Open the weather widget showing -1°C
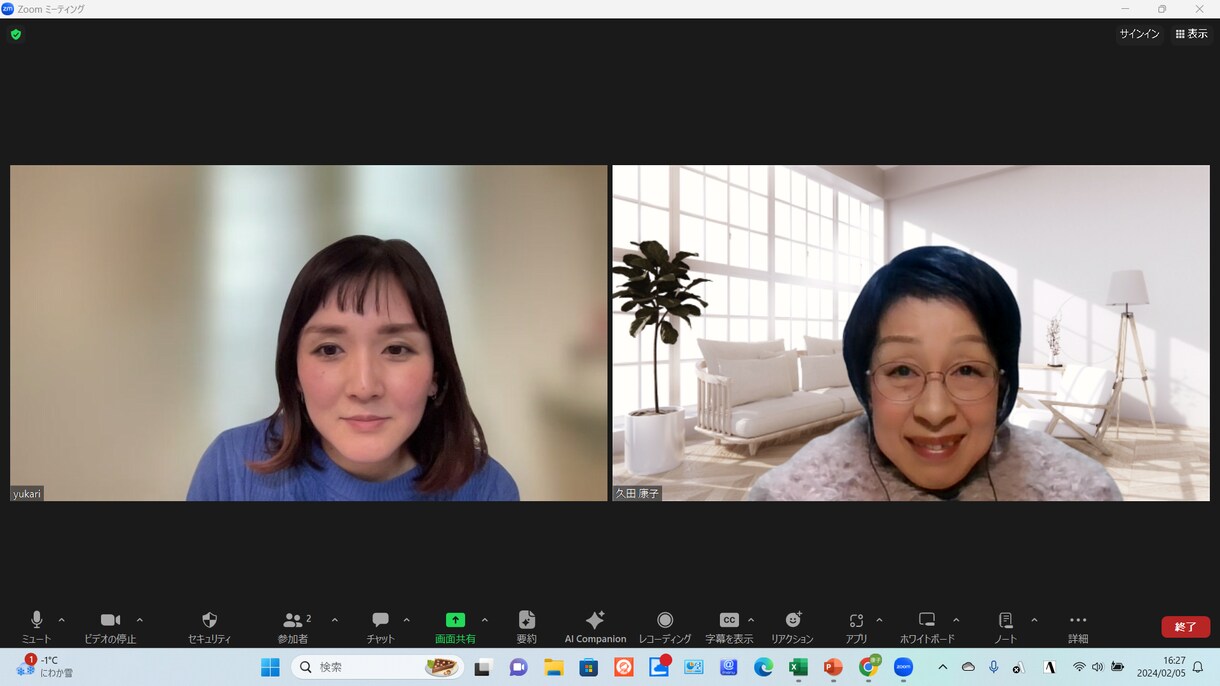The image size is (1220, 686). click(45, 667)
